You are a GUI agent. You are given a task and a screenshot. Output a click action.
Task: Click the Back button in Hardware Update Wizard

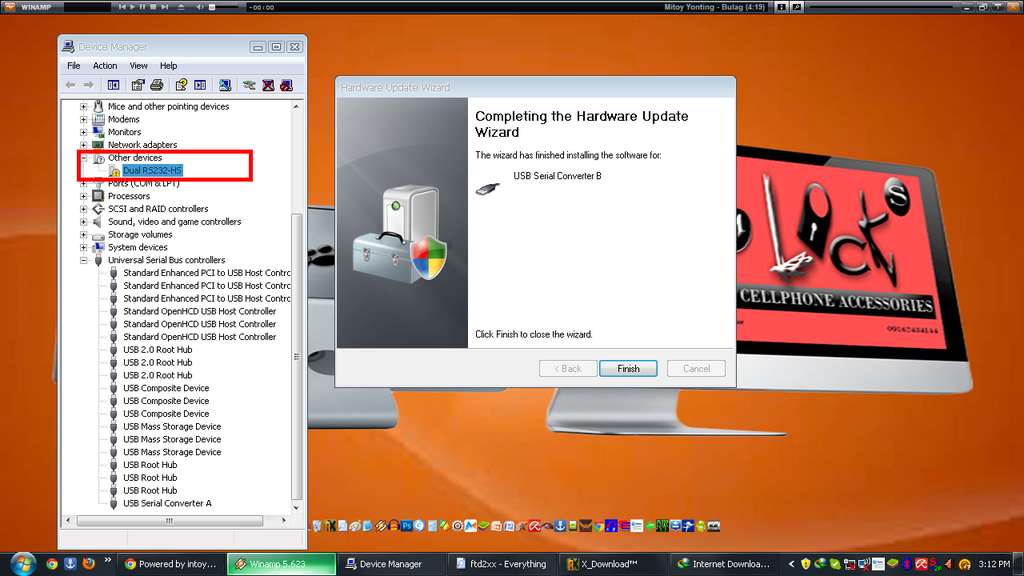pyautogui.click(x=568, y=368)
